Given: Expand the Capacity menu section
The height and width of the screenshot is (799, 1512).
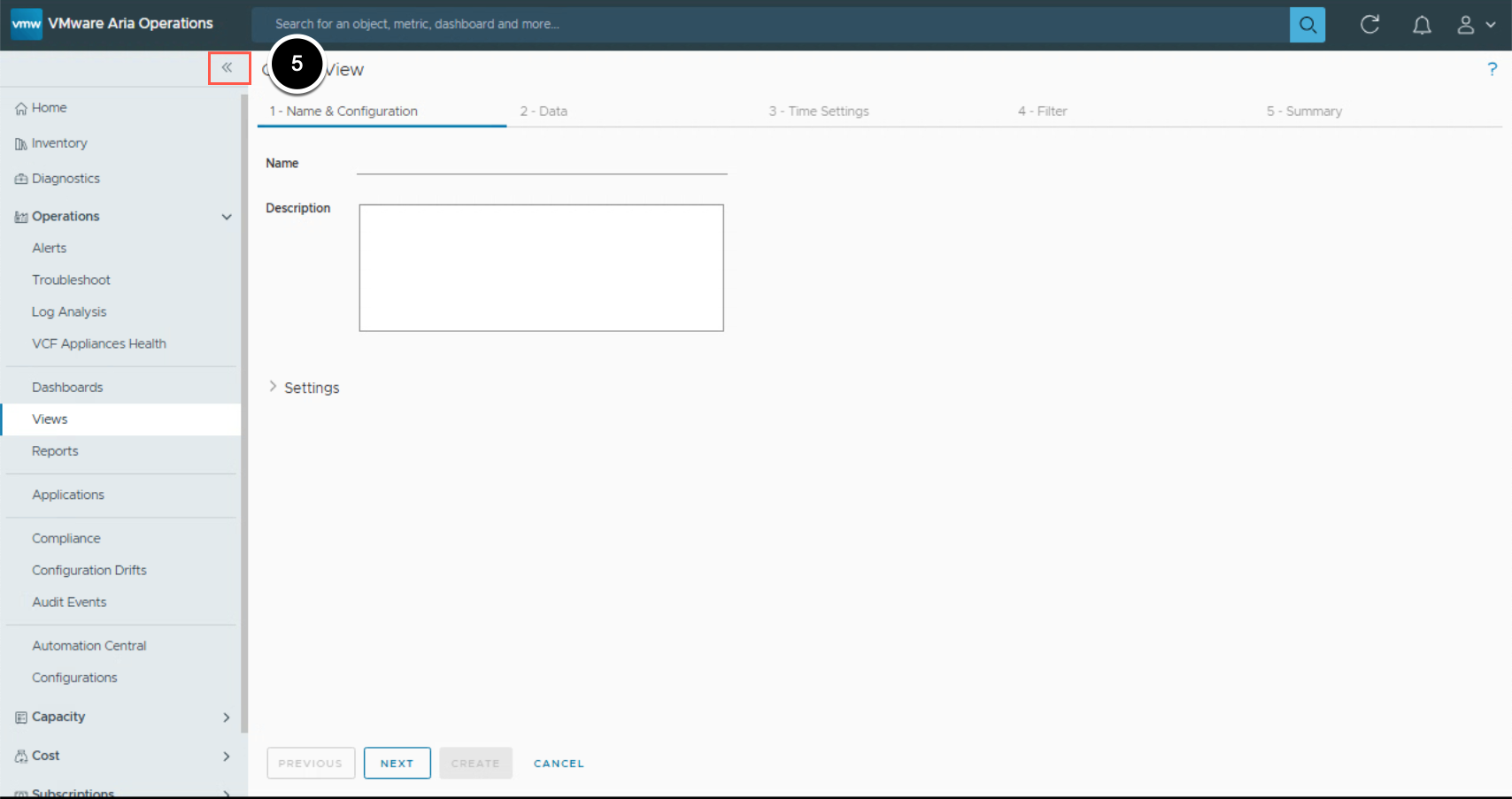Looking at the screenshot, I should tap(227, 718).
